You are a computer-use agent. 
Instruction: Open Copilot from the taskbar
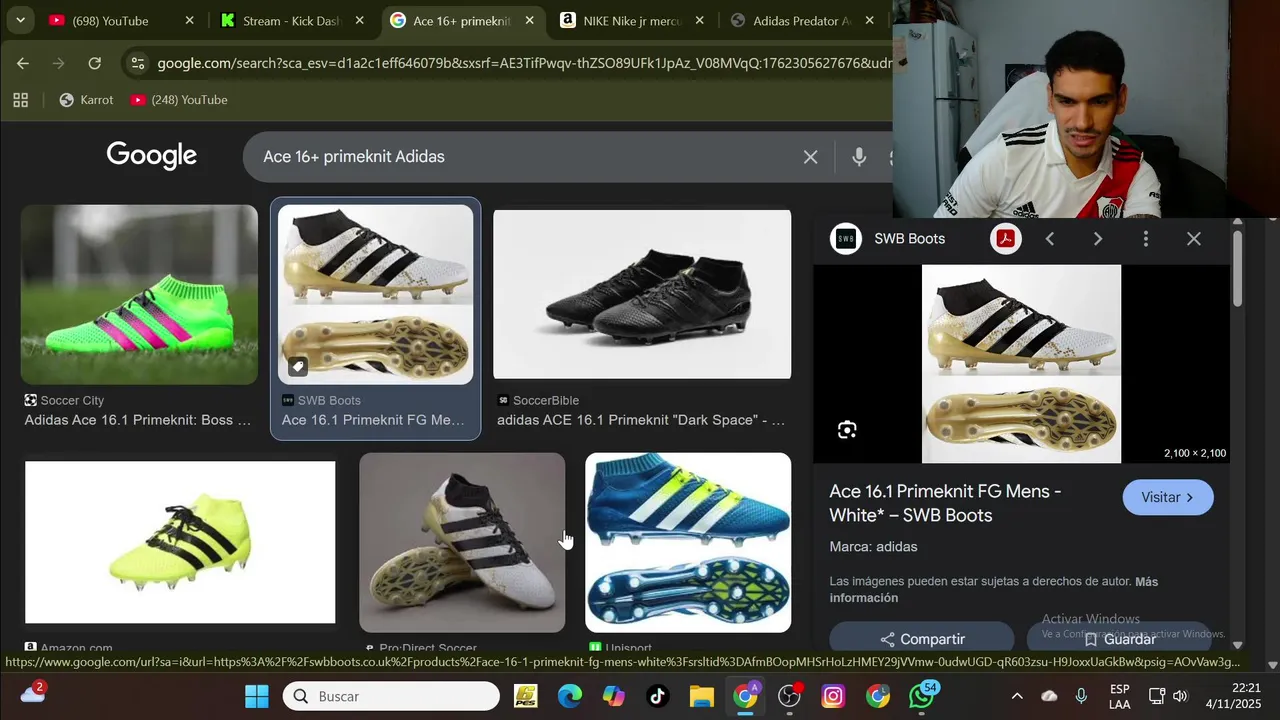(x=614, y=696)
